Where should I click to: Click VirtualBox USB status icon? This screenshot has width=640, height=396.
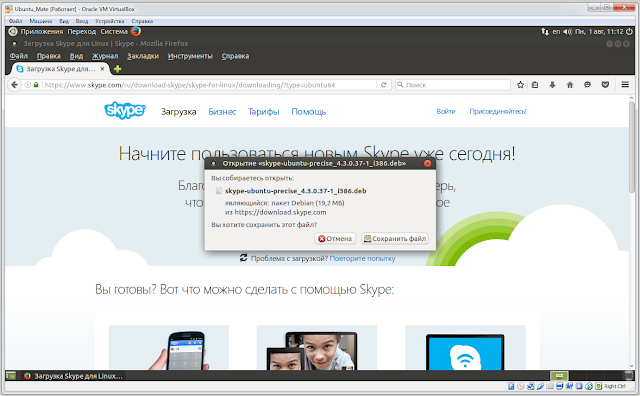(540, 386)
